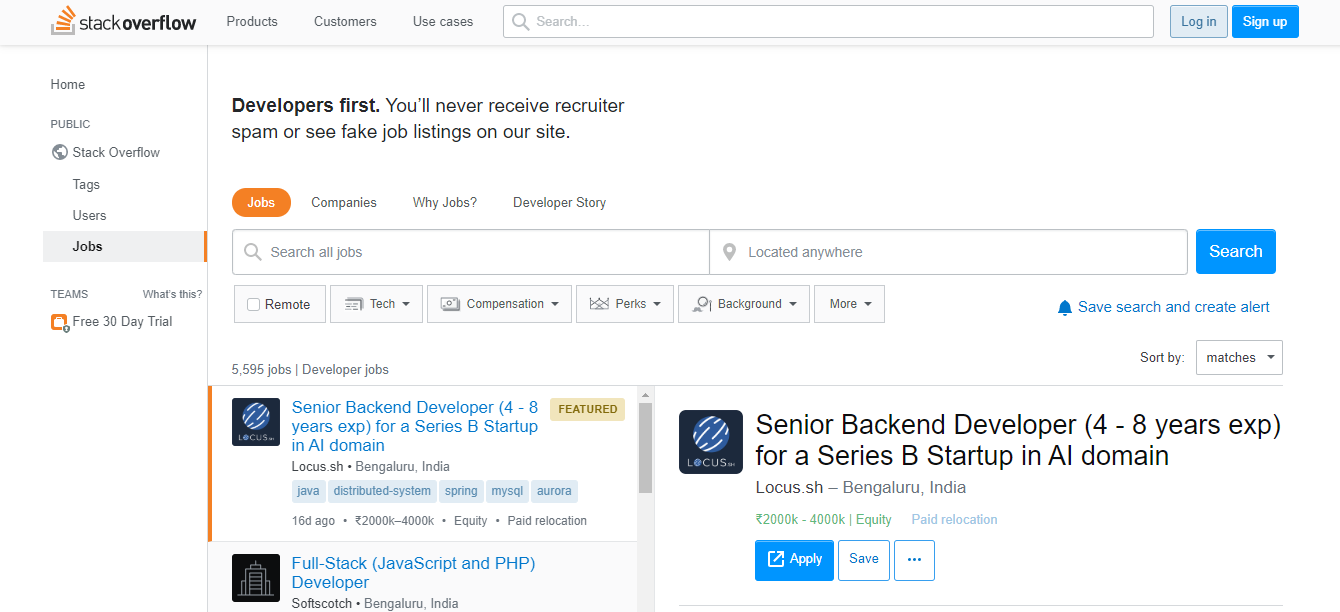
Task: Expand the Tech filter dropdown
Action: pyautogui.click(x=376, y=304)
